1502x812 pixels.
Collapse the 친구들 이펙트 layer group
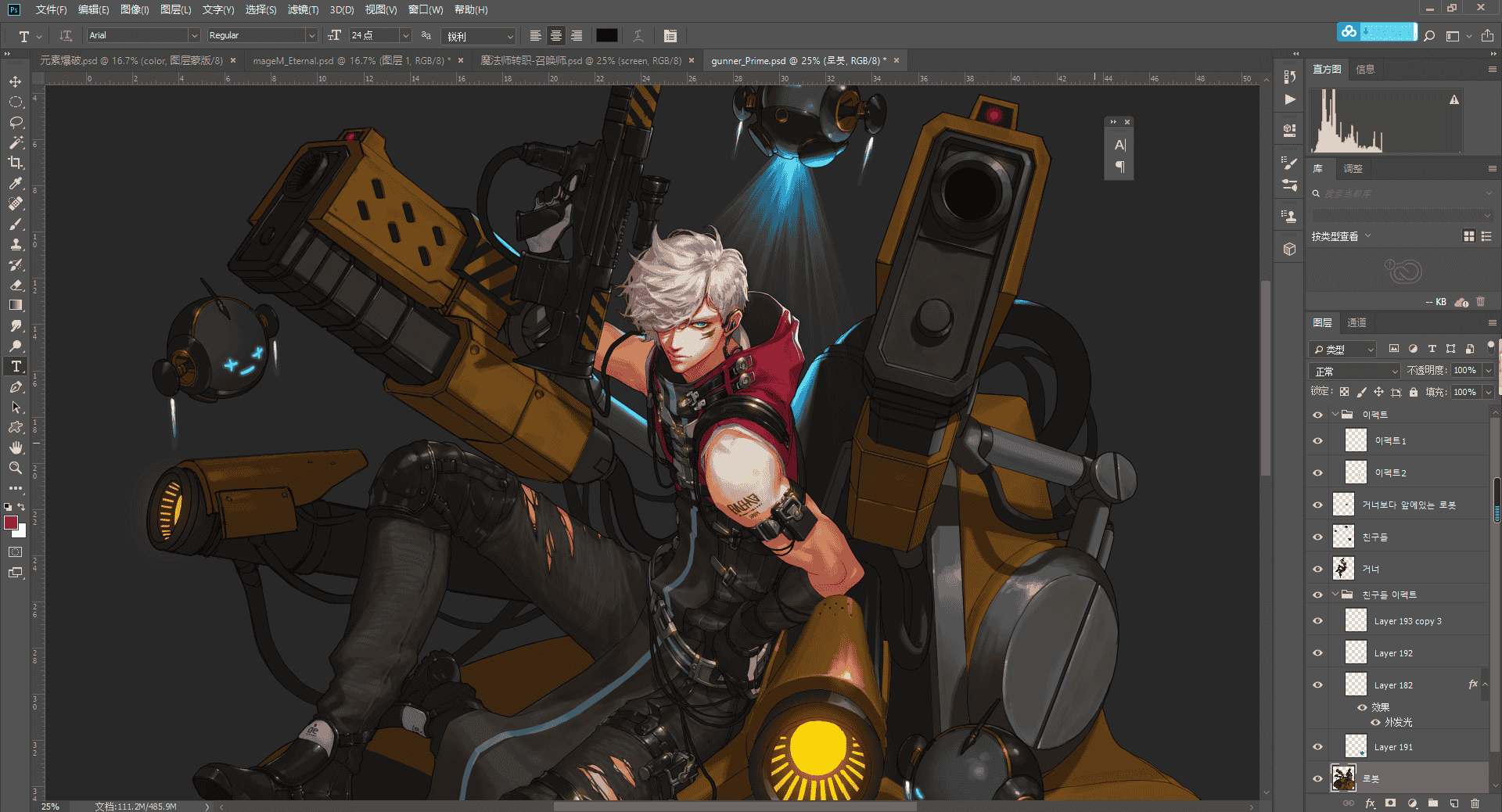click(1335, 595)
